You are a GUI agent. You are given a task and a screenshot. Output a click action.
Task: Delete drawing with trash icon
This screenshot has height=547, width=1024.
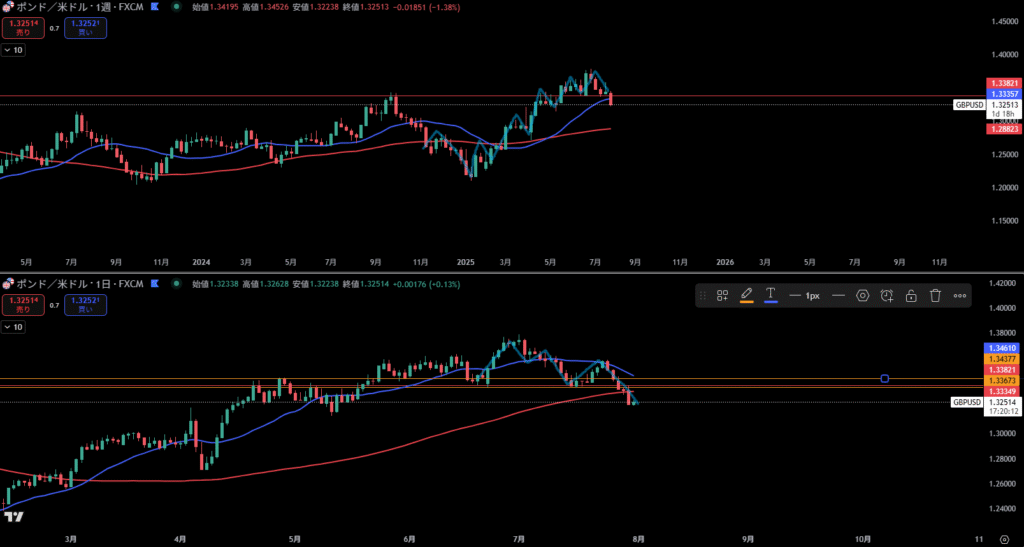tap(935, 296)
